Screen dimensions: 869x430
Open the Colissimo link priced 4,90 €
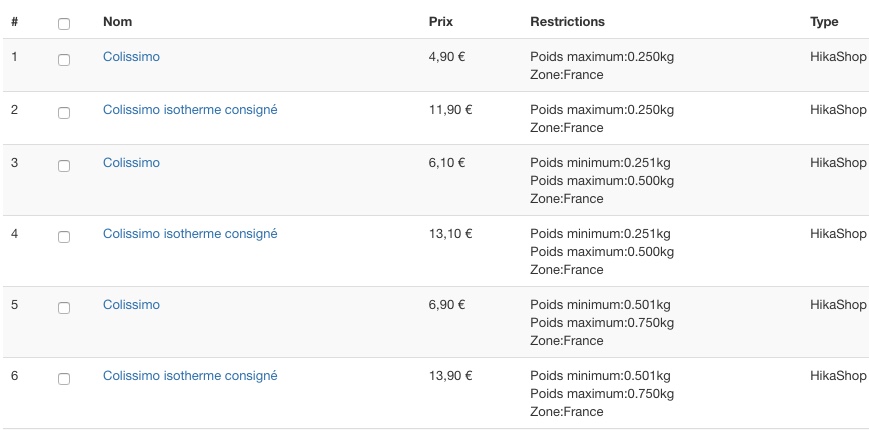tap(131, 57)
